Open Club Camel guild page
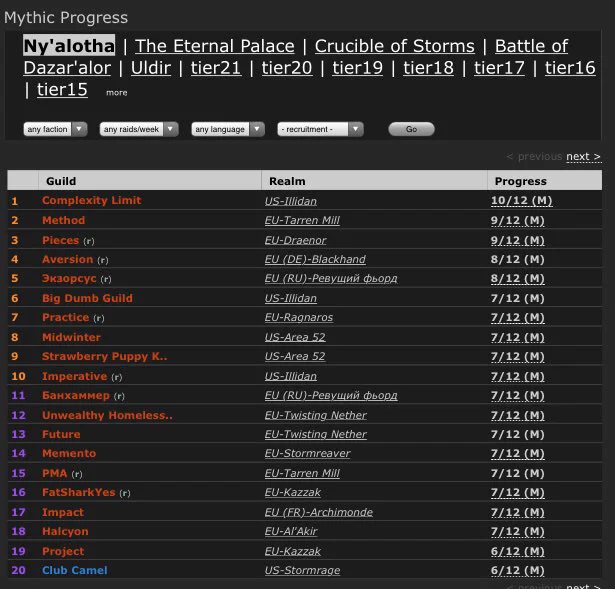 (x=75, y=570)
